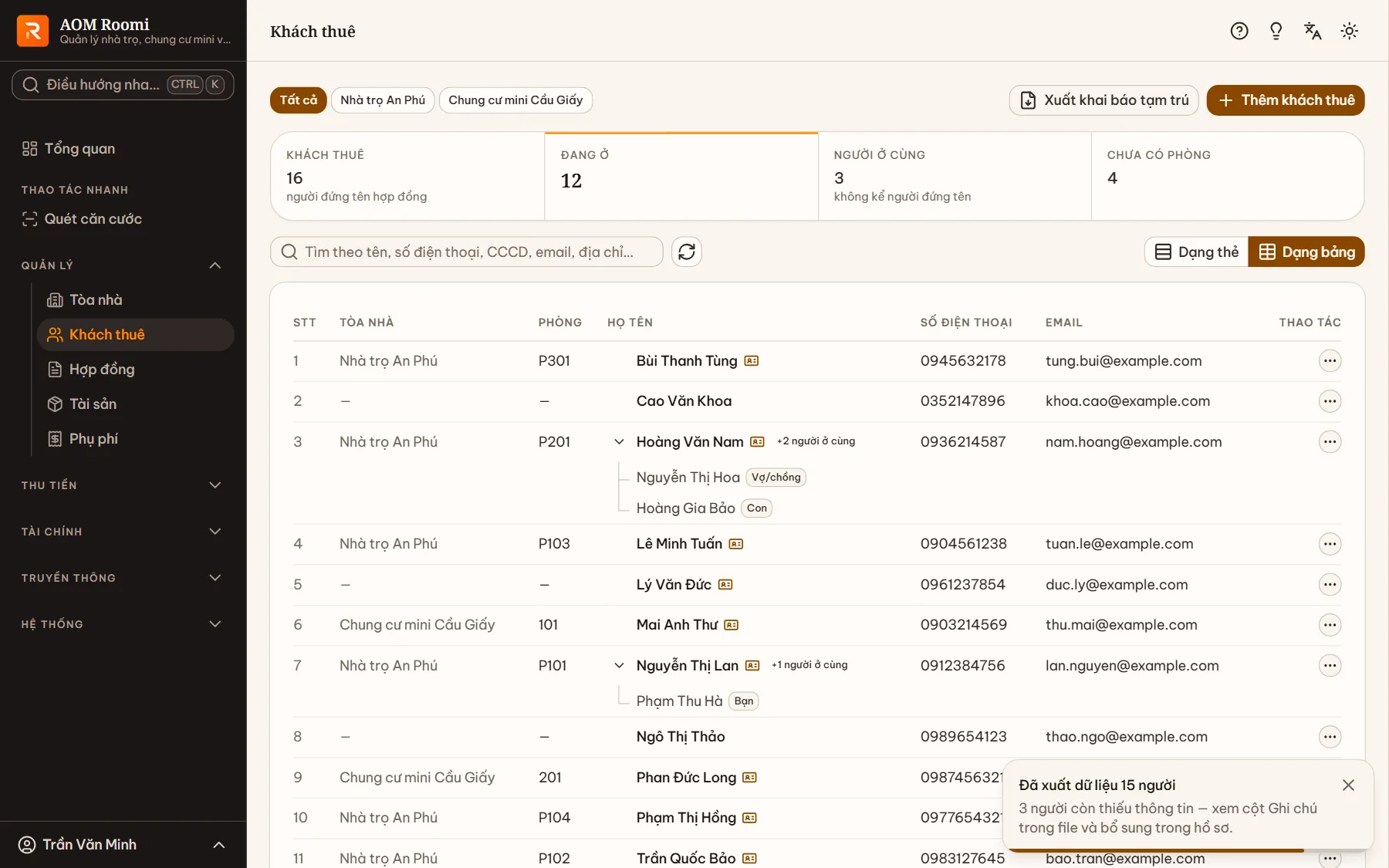The image size is (1389, 868).
Task: Click ID card icon next to Lý Văn Đức
Action: coord(725,585)
